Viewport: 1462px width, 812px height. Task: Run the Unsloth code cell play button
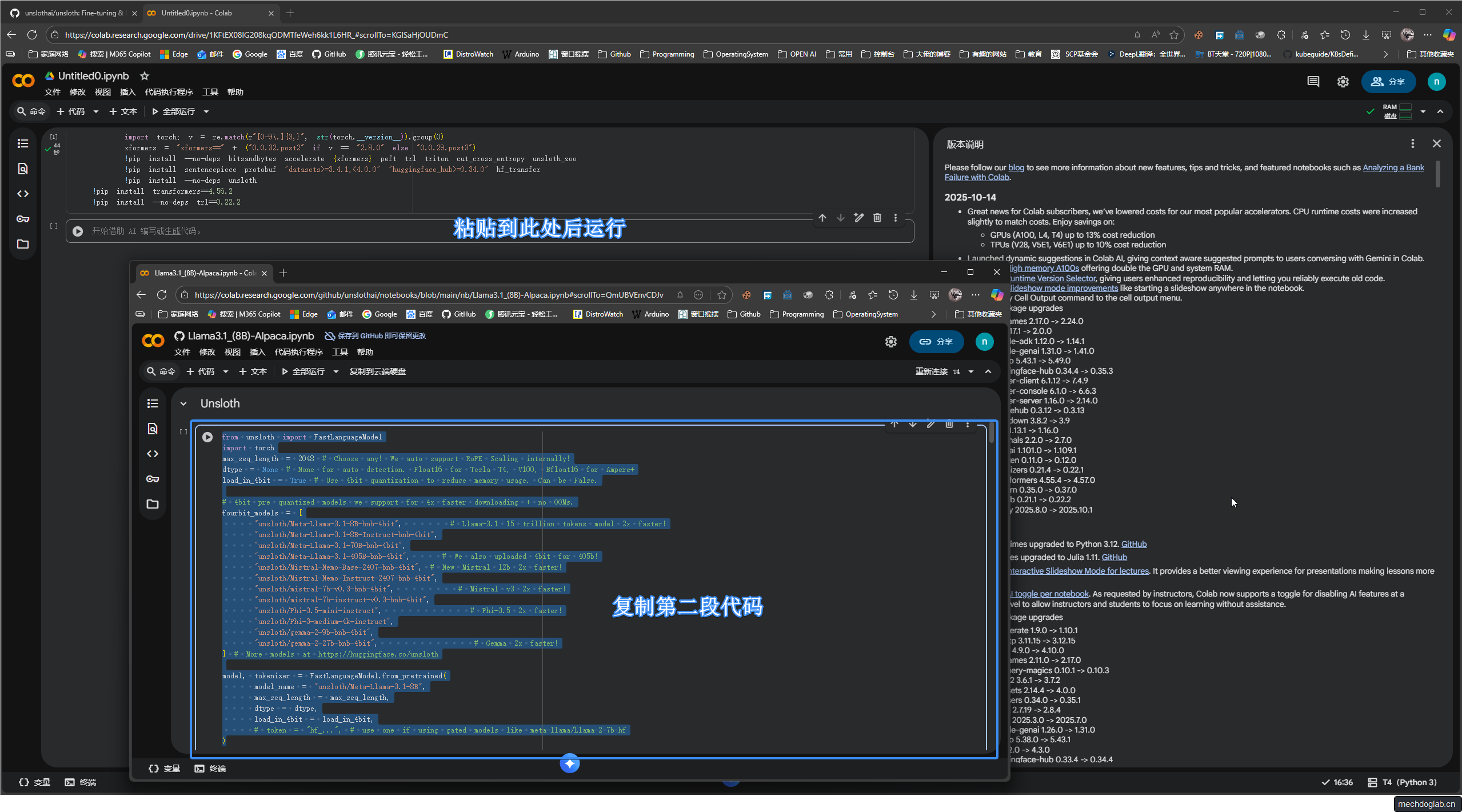tap(207, 437)
